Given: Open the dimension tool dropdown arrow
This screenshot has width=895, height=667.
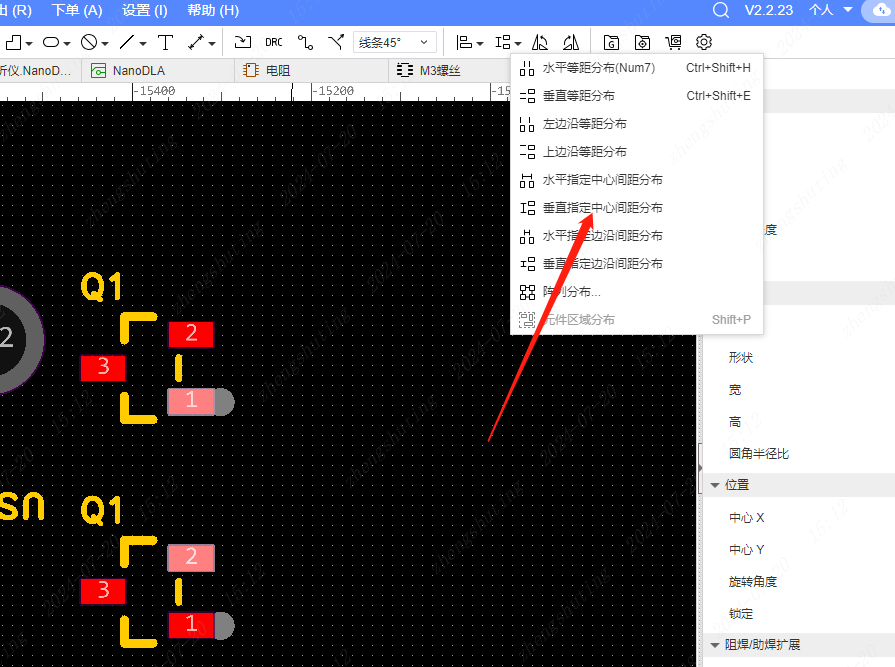Looking at the screenshot, I should point(212,43).
